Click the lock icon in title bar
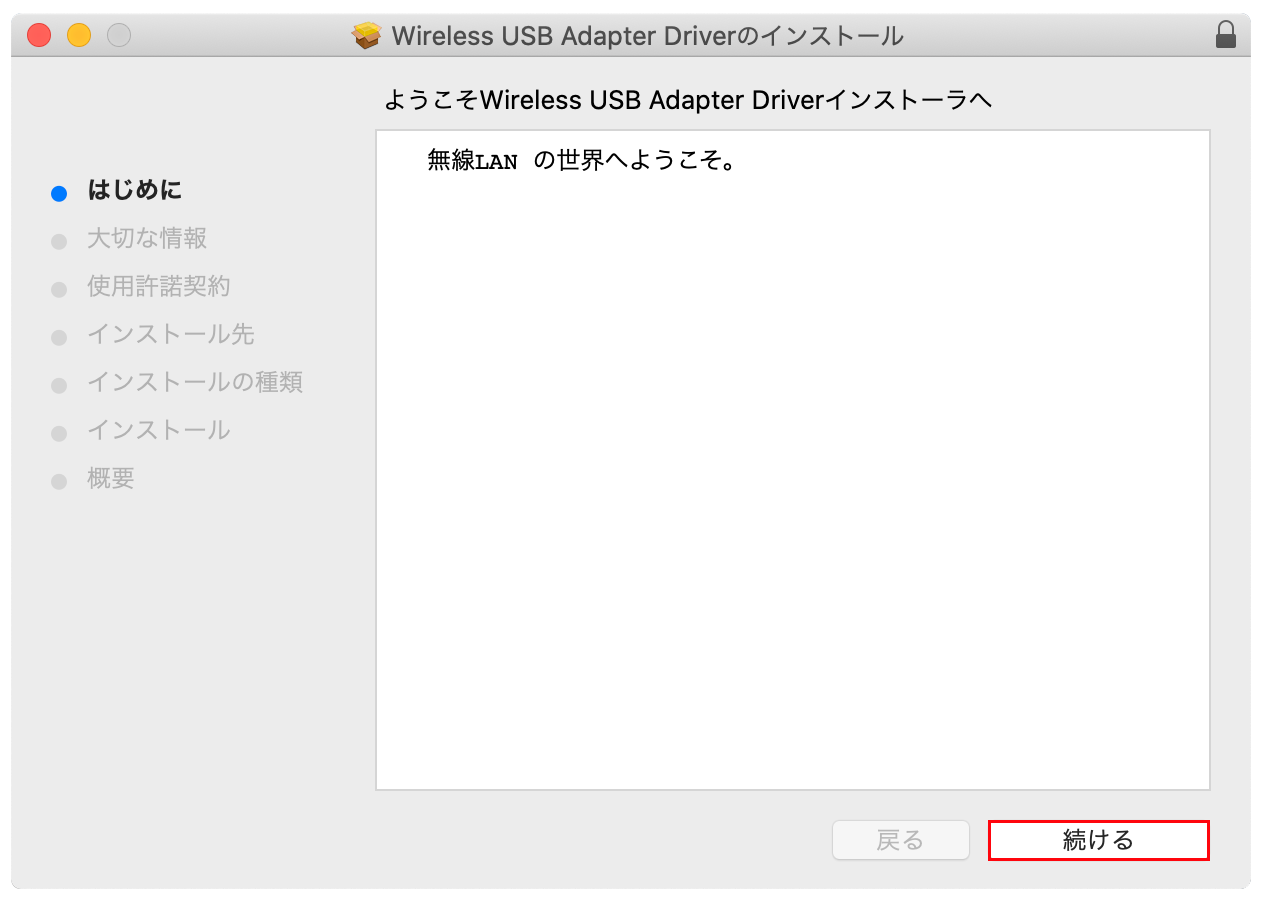This screenshot has width=1269, height=909. (x=1225, y=36)
